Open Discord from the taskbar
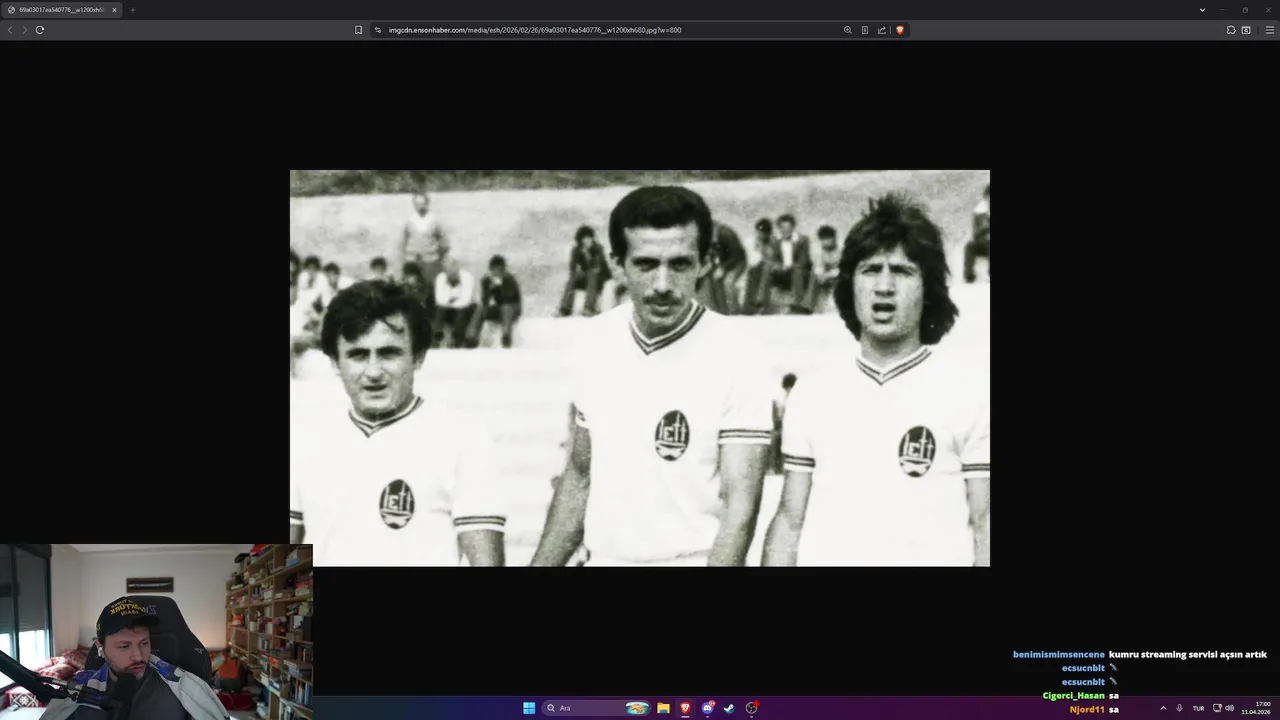Viewport: 1280px width, 720px height. (x=707, y=708)
